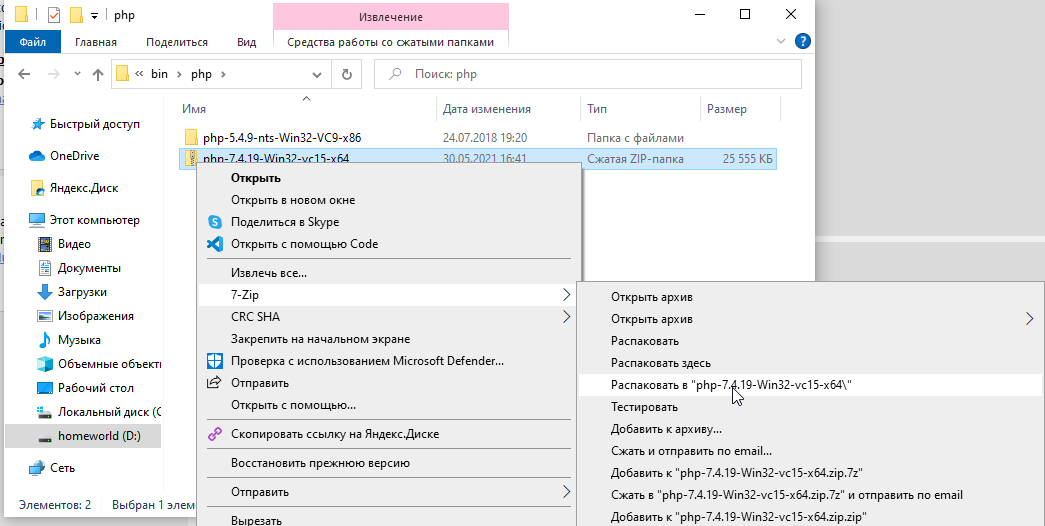Screen dimensions: 1045x526
Task: Click the Back navigation arrow
Action: [26, 74]
